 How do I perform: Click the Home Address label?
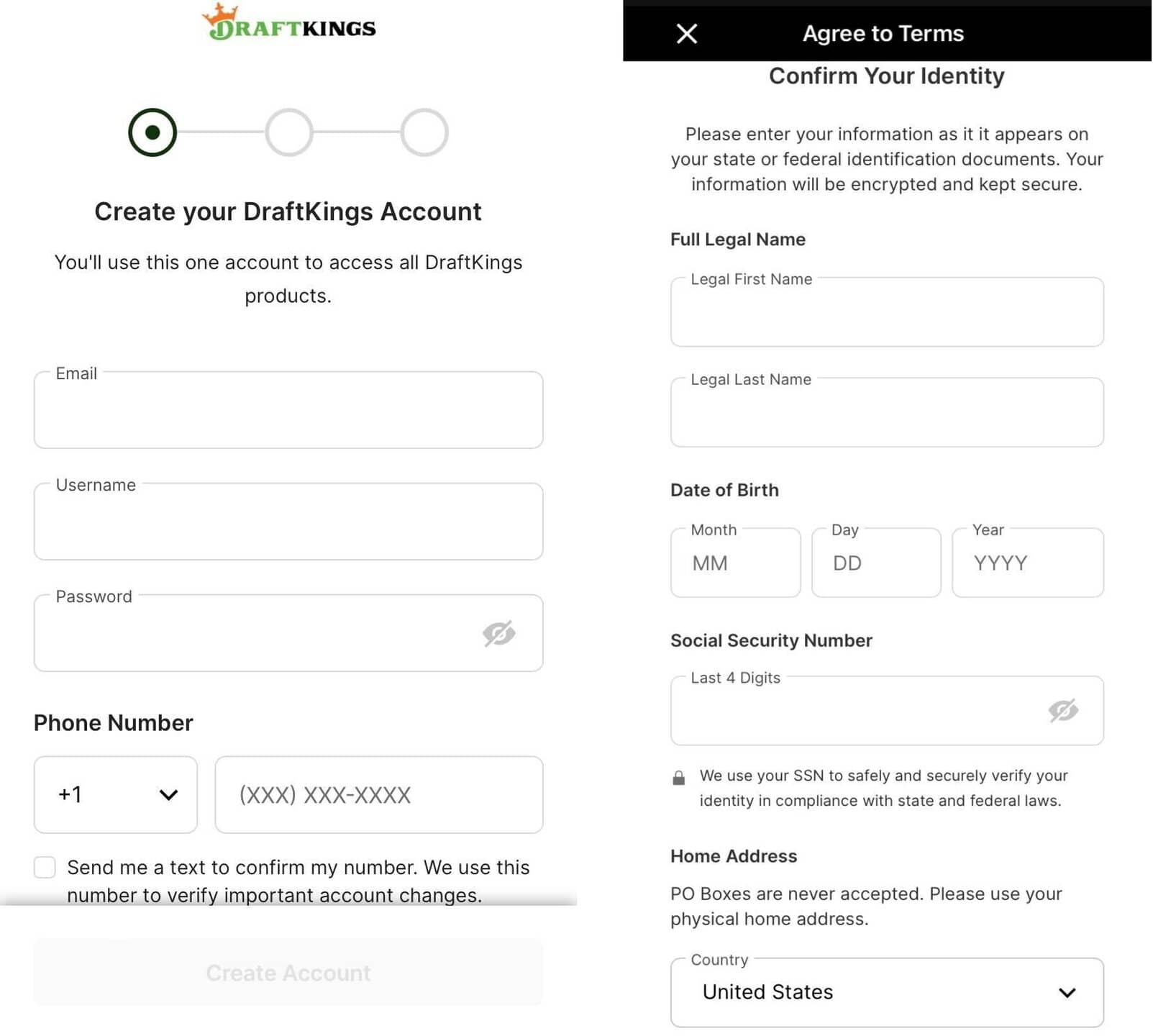tap(734, 856)
